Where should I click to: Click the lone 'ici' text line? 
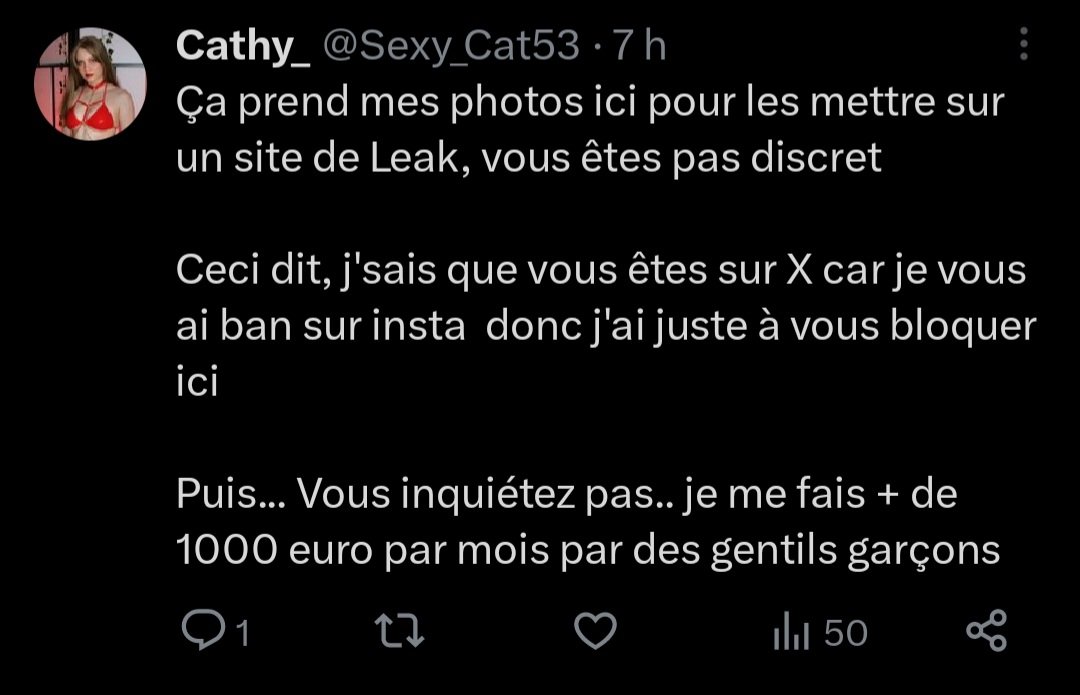(197, 382)
